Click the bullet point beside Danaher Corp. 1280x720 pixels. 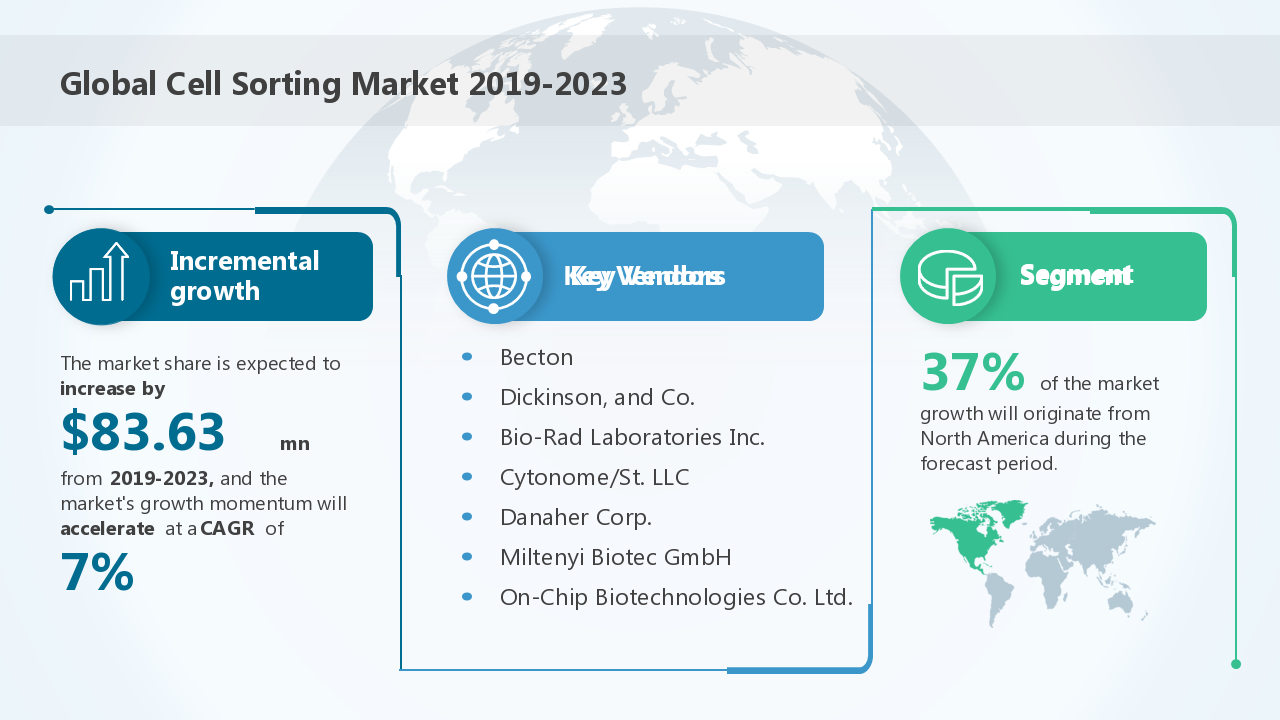tap(467, 517)
